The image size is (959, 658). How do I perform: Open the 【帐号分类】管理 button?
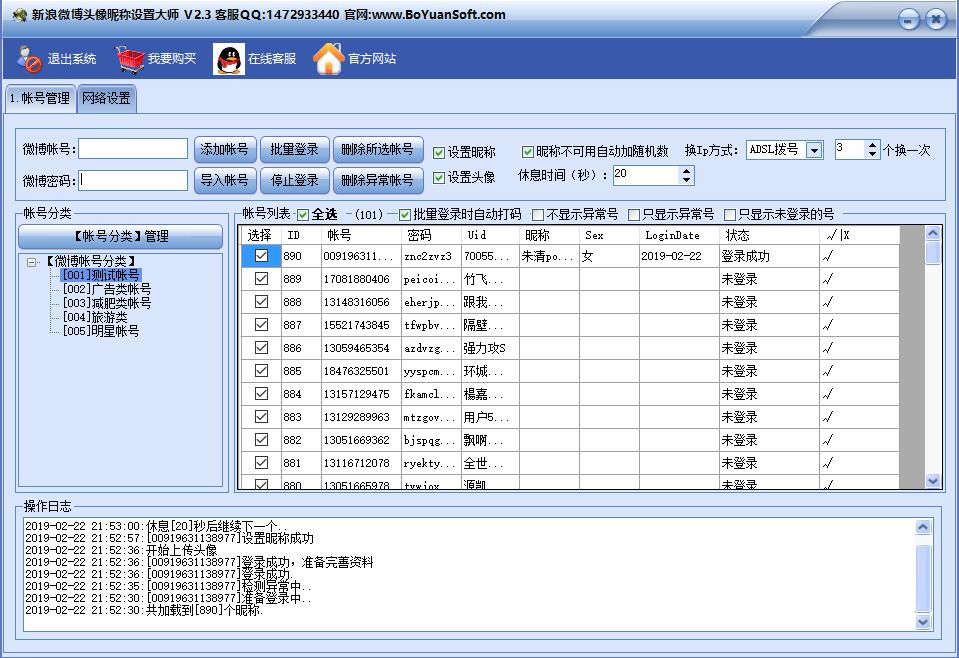click(x=120, y=237)
